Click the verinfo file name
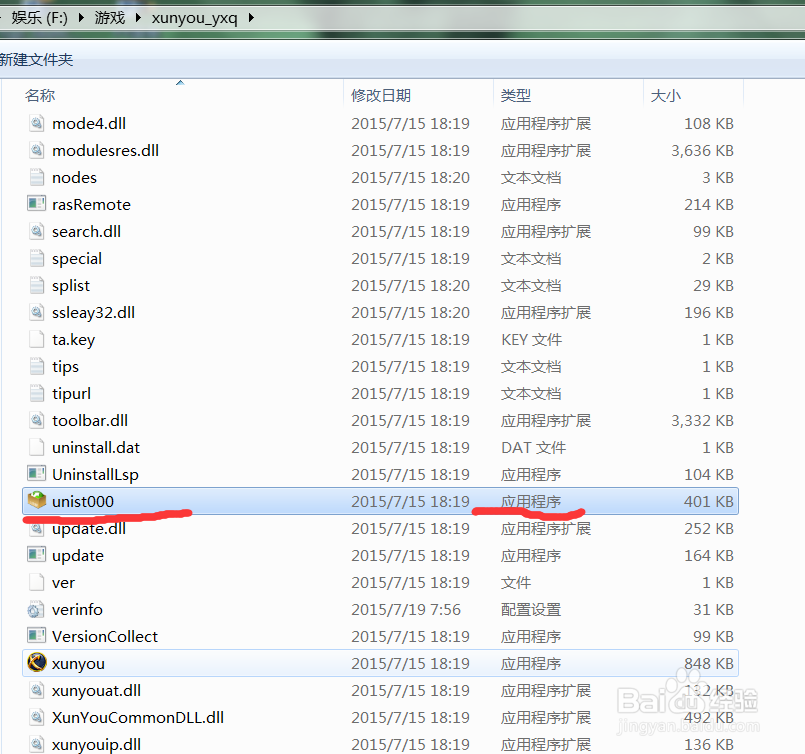Screen dimensions: 805x754 77,610
